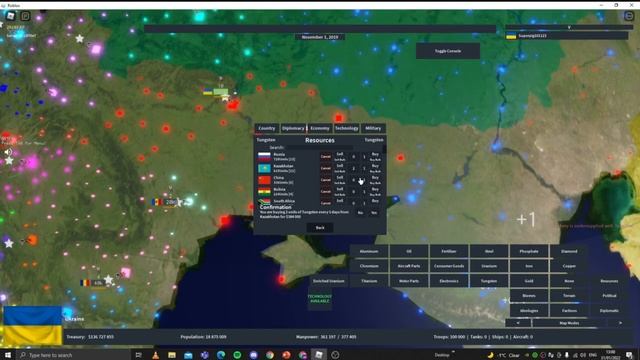
Task: Switch to the Political map mode
Action: pyautogui.click(x=609, y=296)
